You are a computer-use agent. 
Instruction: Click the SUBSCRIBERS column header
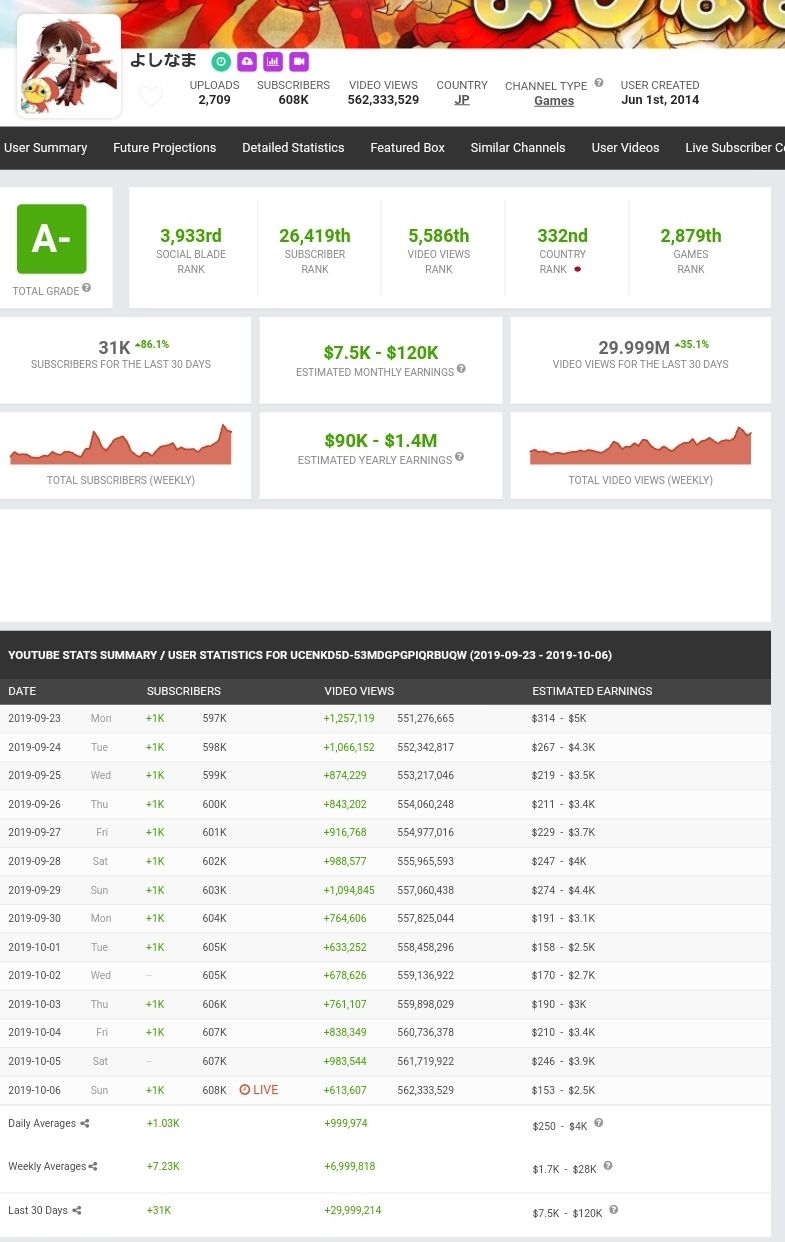(183, 691)
